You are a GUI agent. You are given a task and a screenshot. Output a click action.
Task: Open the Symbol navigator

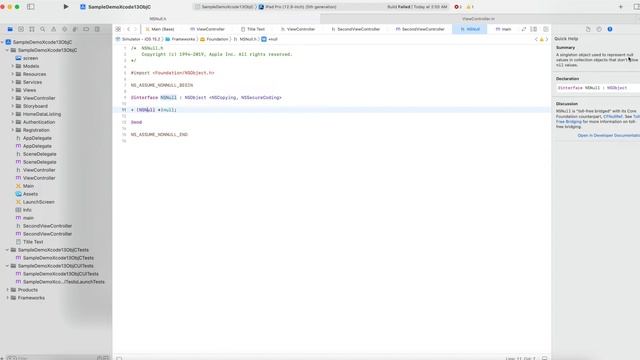point(32,29)
